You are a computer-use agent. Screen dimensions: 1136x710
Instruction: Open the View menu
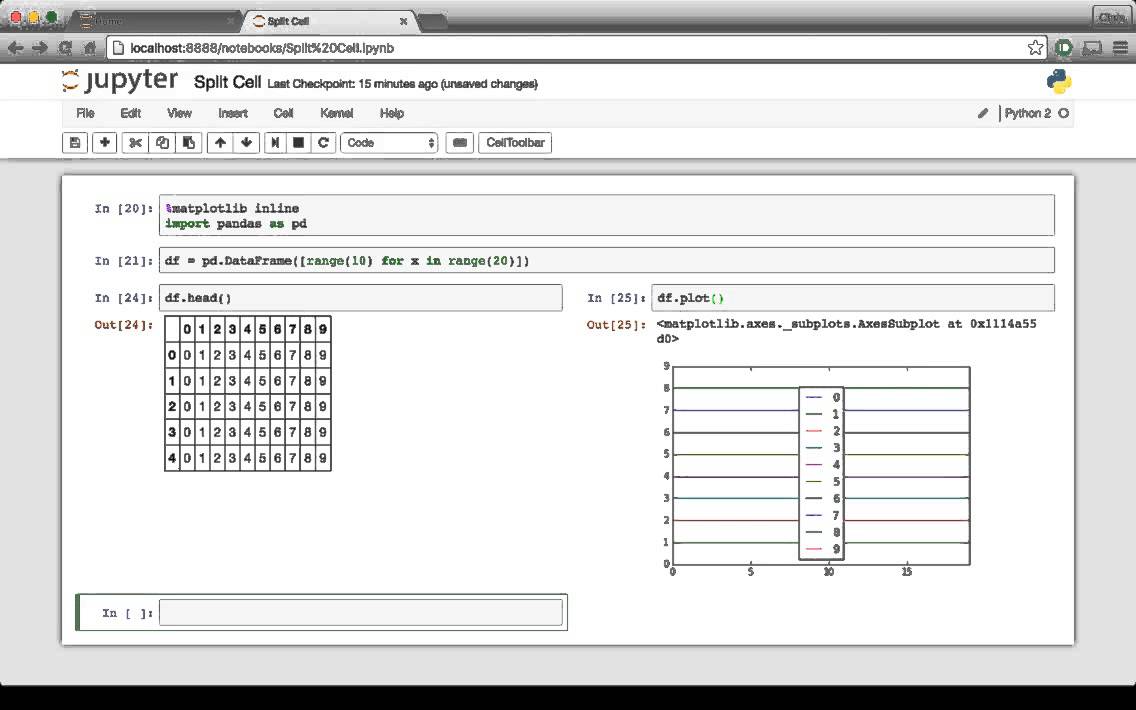point(179,113)
